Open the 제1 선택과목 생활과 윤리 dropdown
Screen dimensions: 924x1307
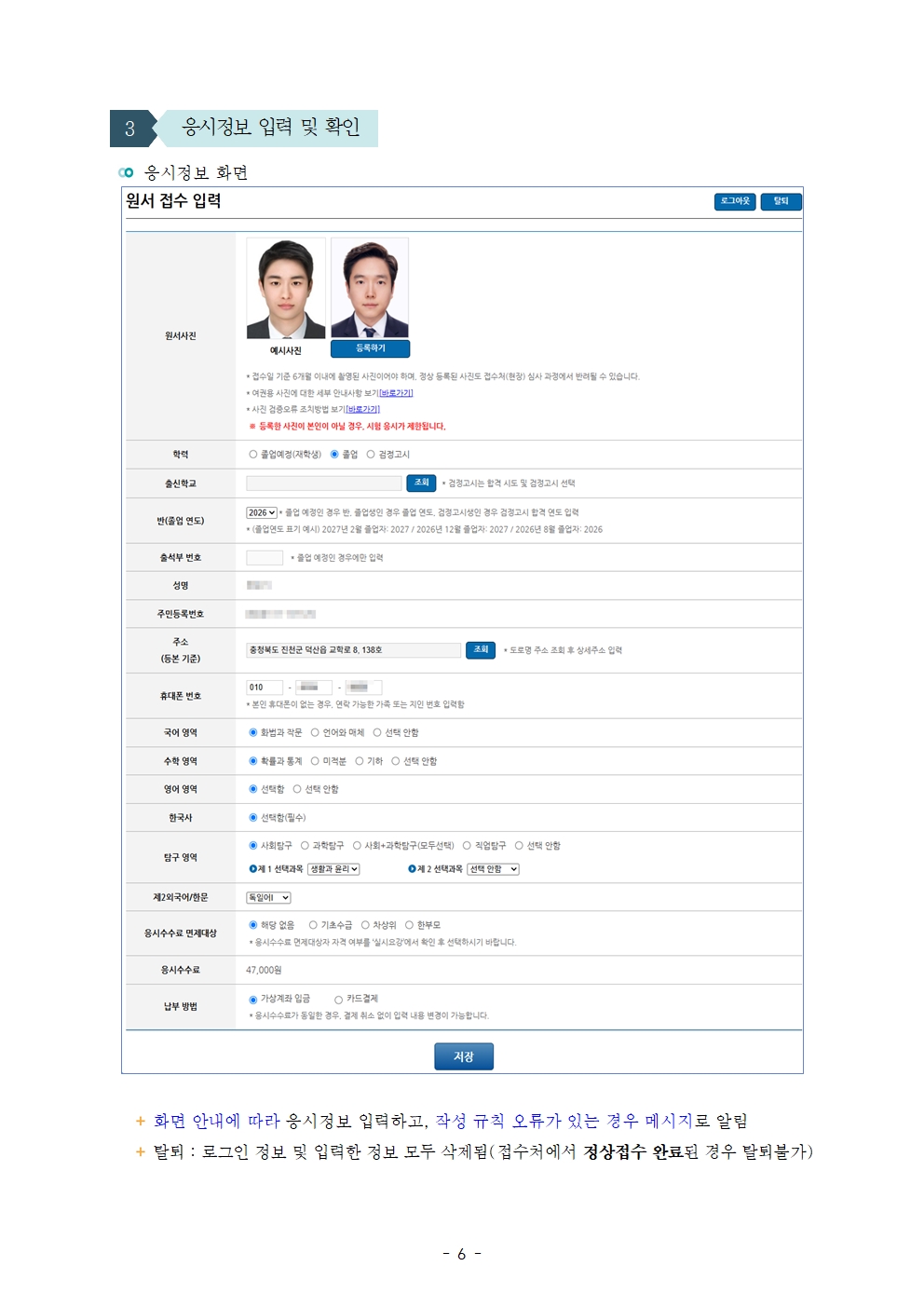[333, 869]
